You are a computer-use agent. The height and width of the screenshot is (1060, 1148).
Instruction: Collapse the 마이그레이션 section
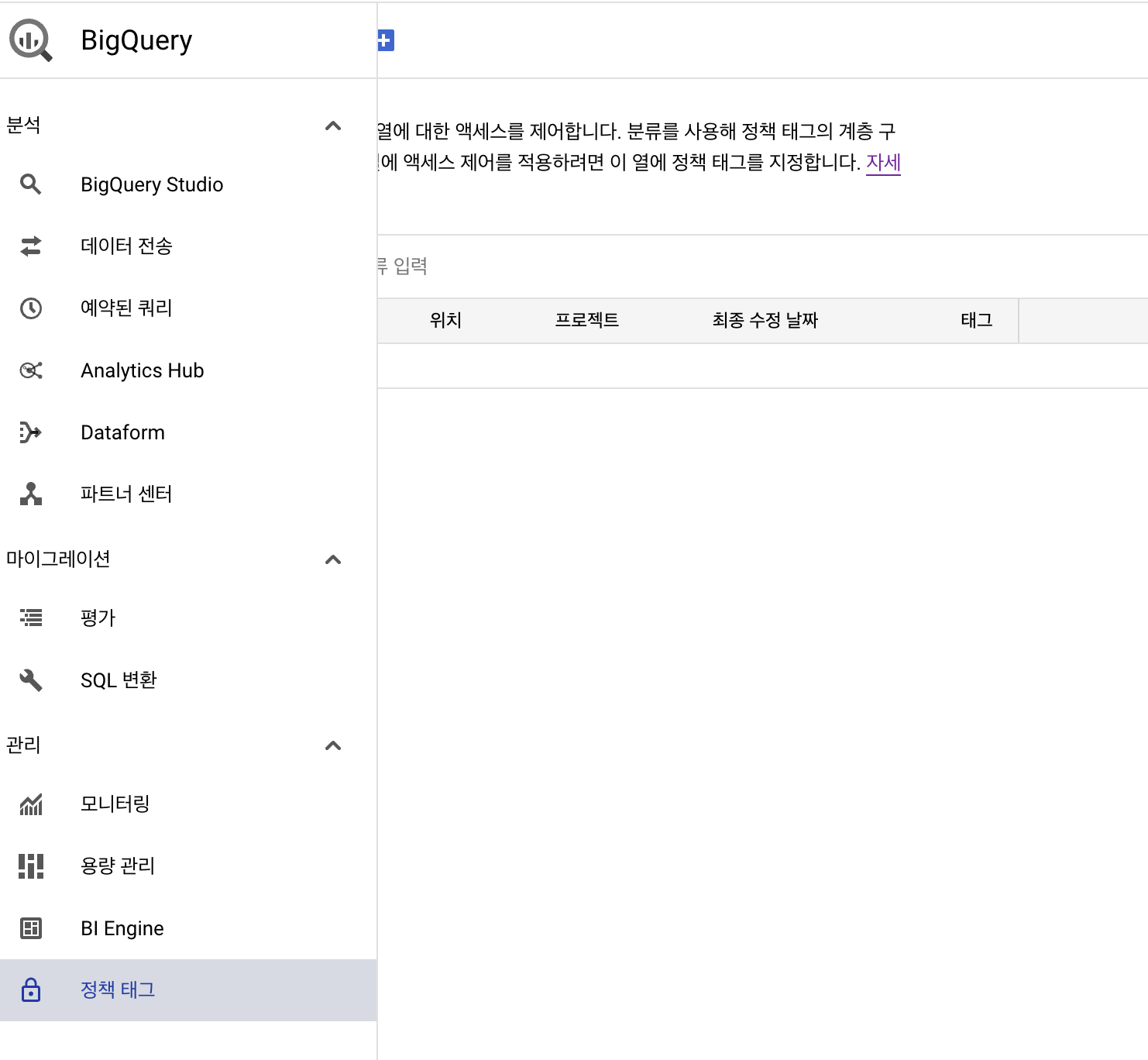click(333, 559)
